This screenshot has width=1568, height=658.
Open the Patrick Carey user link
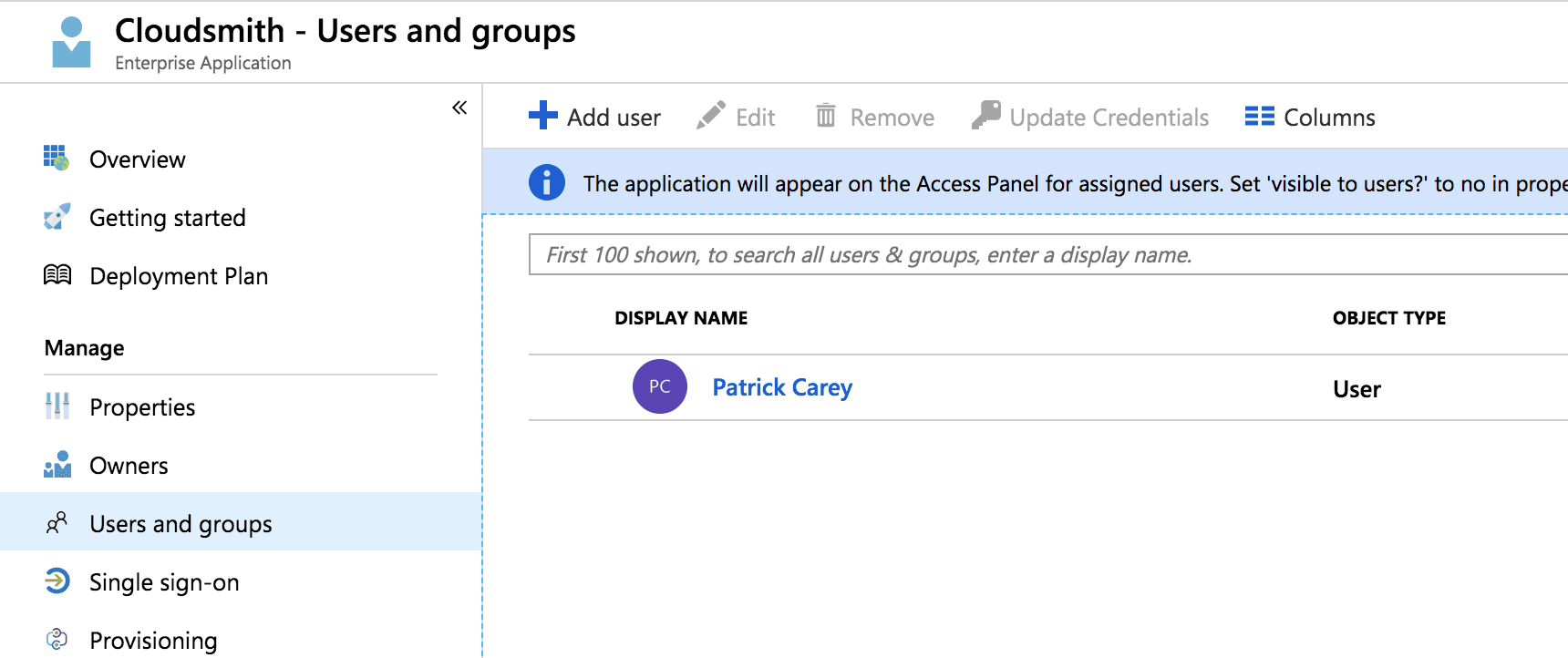coord(782,387)
